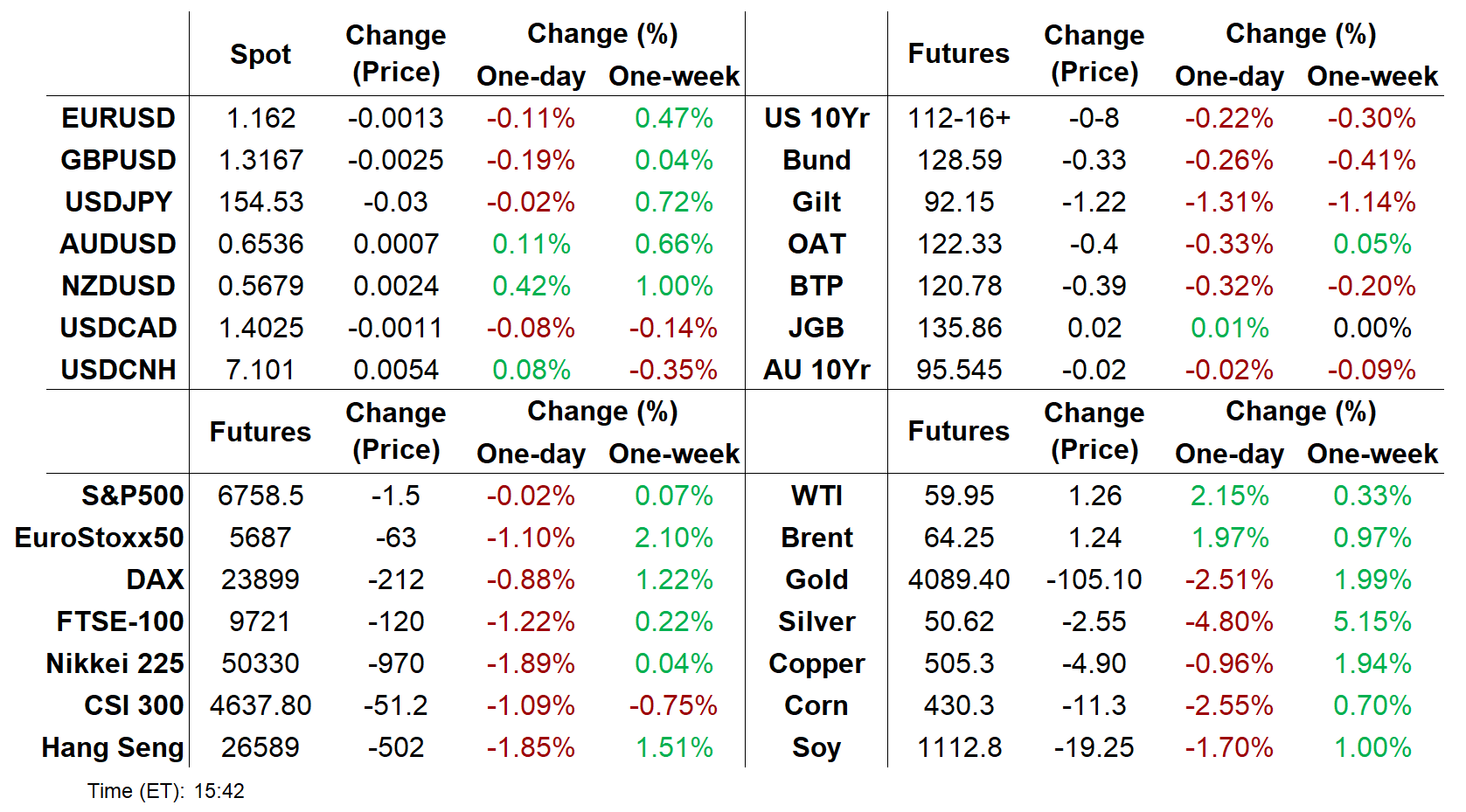1466x812 pixels.
Task: Click the Hang Seng one-week change 1.51%
Action: [x=673, y=747]
